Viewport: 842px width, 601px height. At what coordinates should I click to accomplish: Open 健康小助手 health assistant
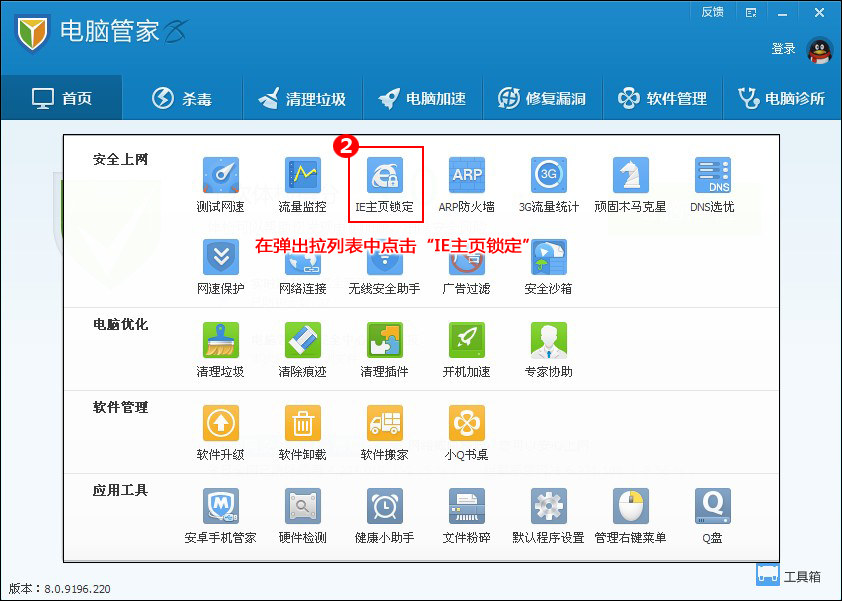(385, 516)
